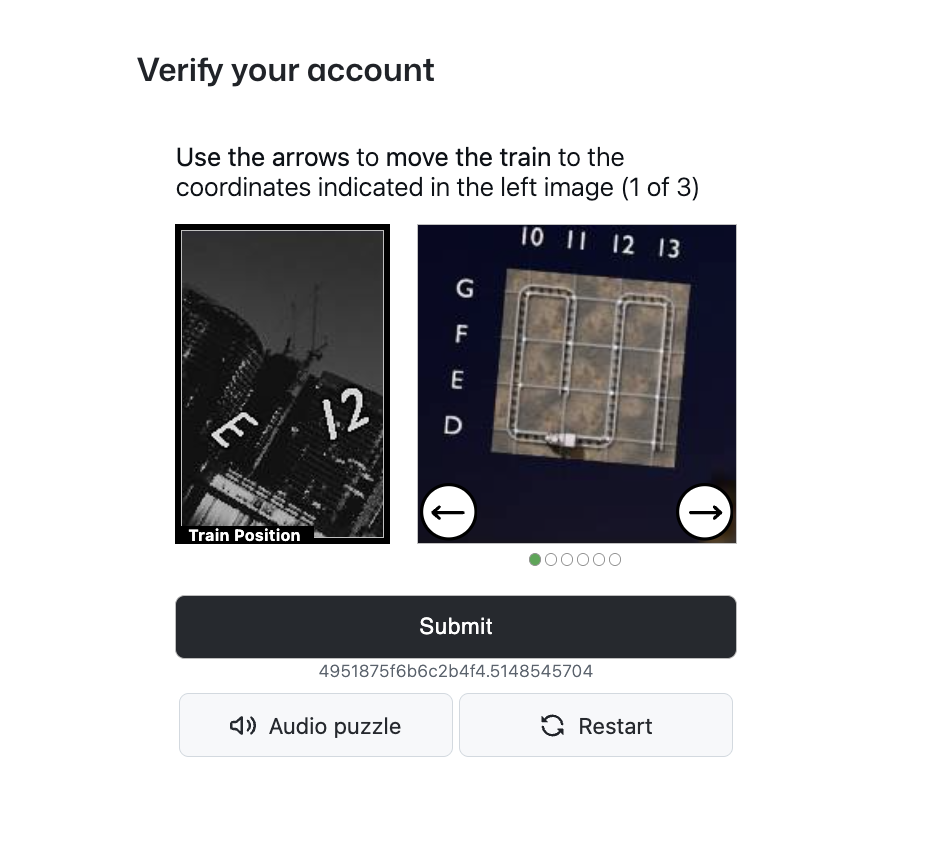Click the Train Position reference image
This screenshot has width=950, height=850.
pos(282,383)
